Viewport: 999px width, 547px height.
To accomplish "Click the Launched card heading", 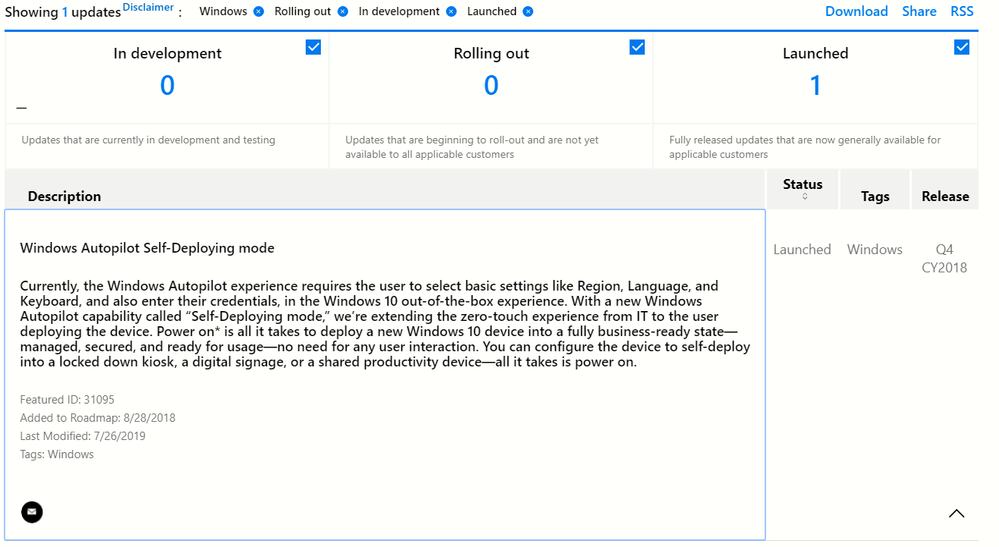I will (815, 53).
